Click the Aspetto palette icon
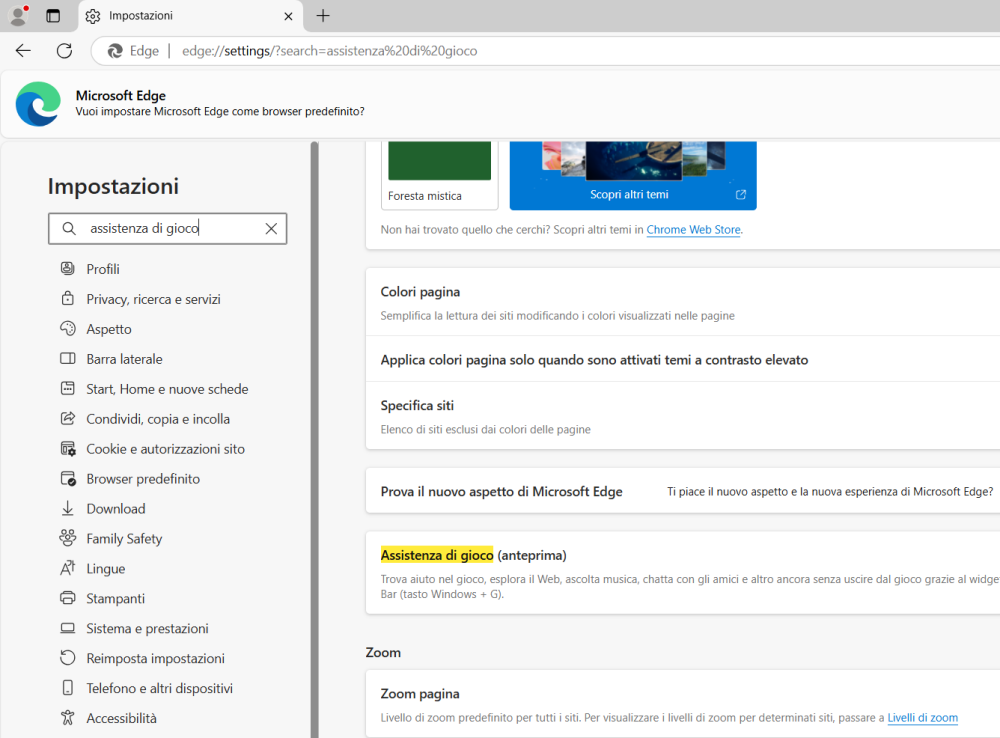Image resolution: width=1000 pixels, height=738 pixels. click(68, 328)
